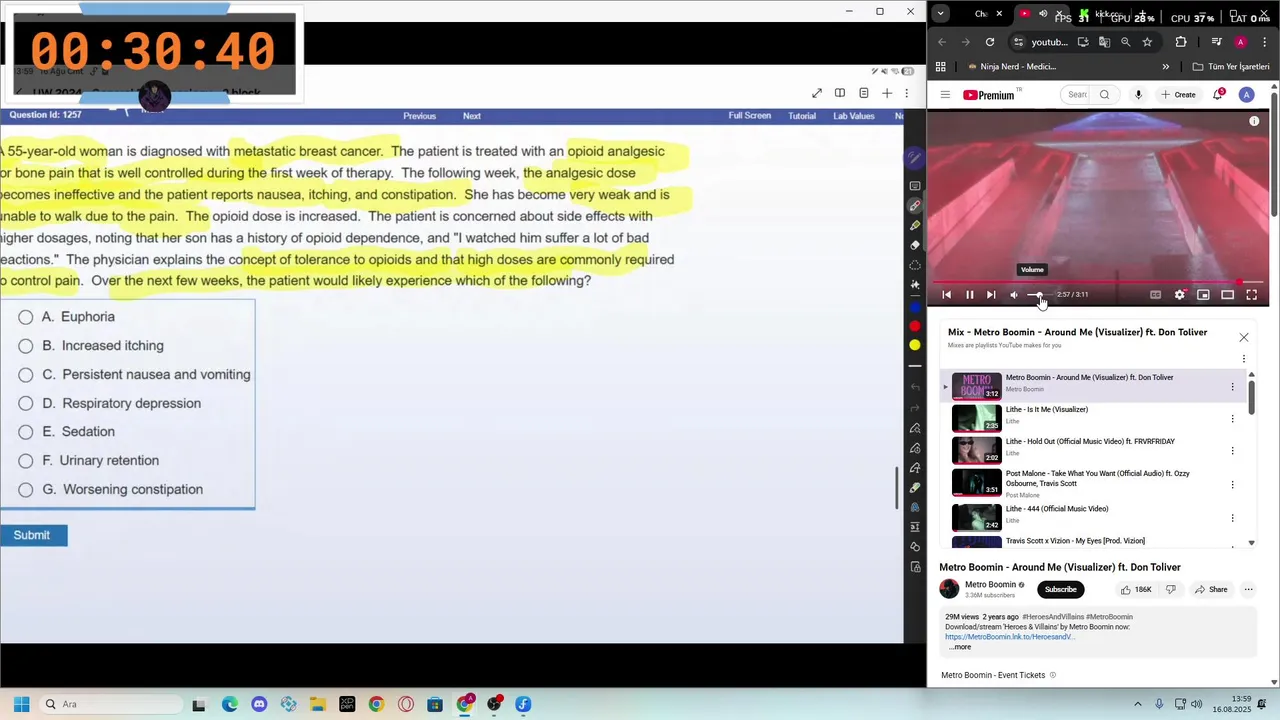
Task: Open Tüm Yer İşaretleri folder
Action: click(1231, 67)
